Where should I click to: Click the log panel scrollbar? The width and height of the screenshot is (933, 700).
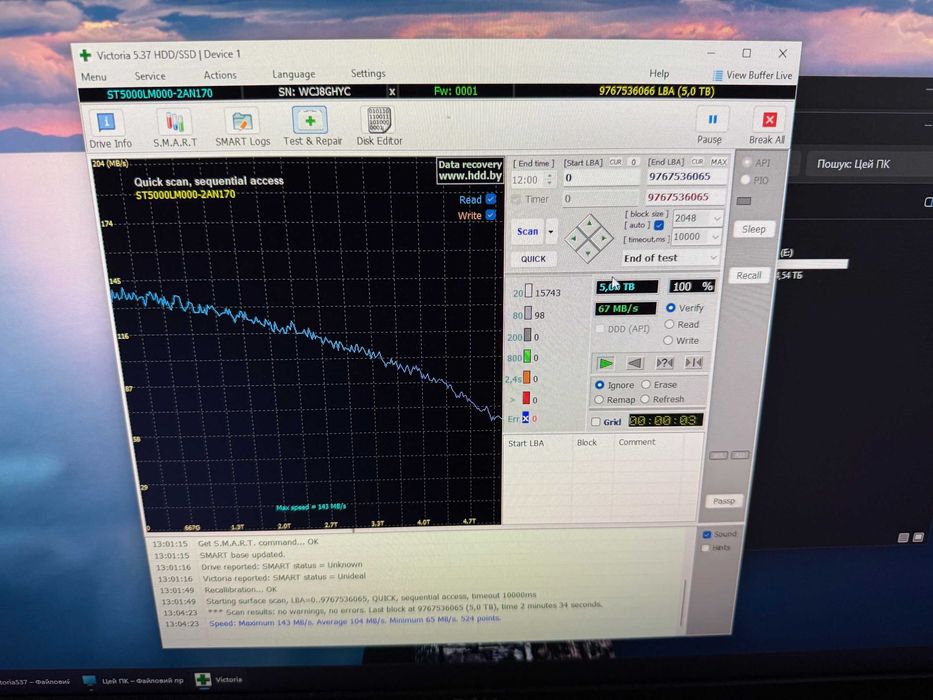[684, 601]
